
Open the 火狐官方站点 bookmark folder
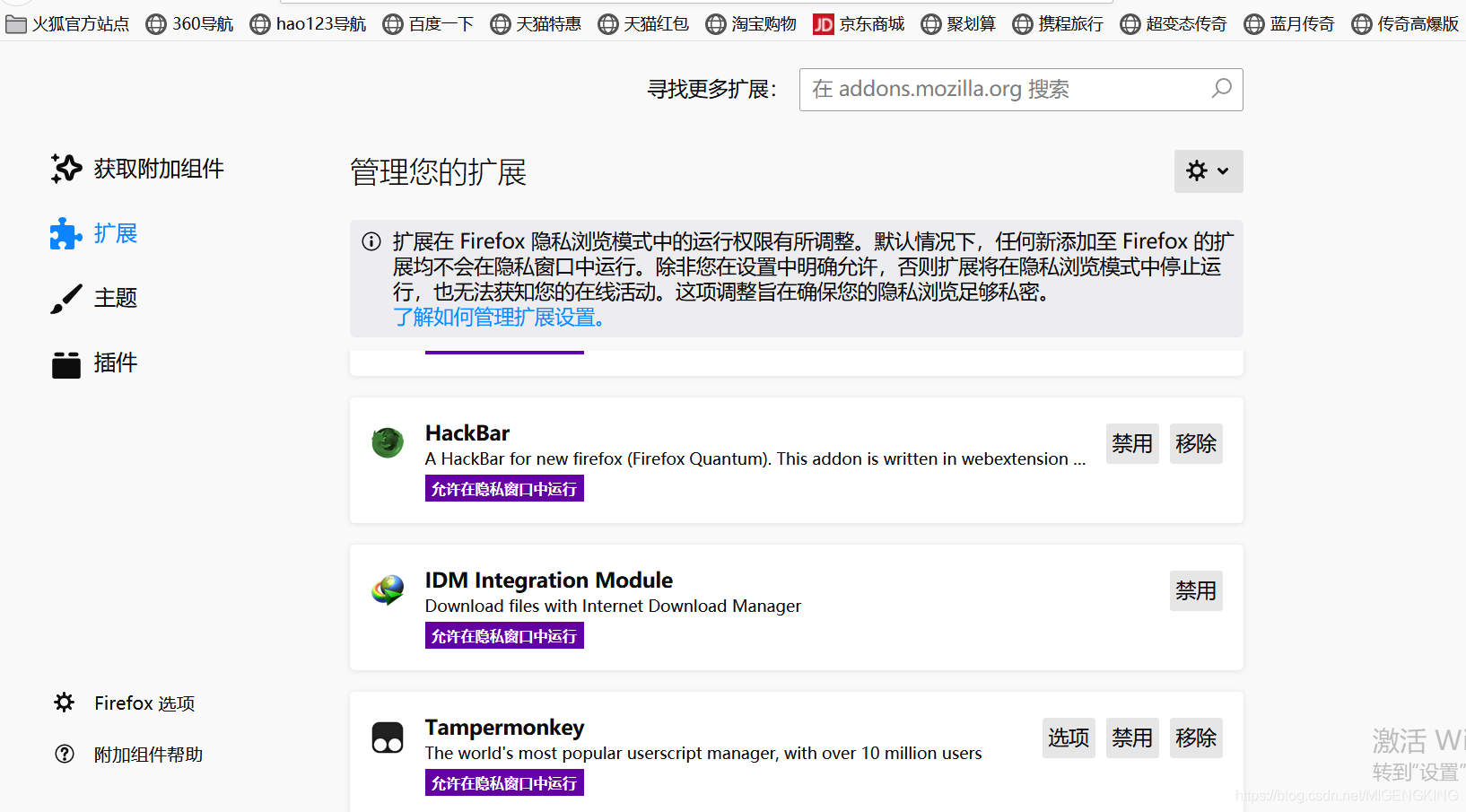(67, 24)
